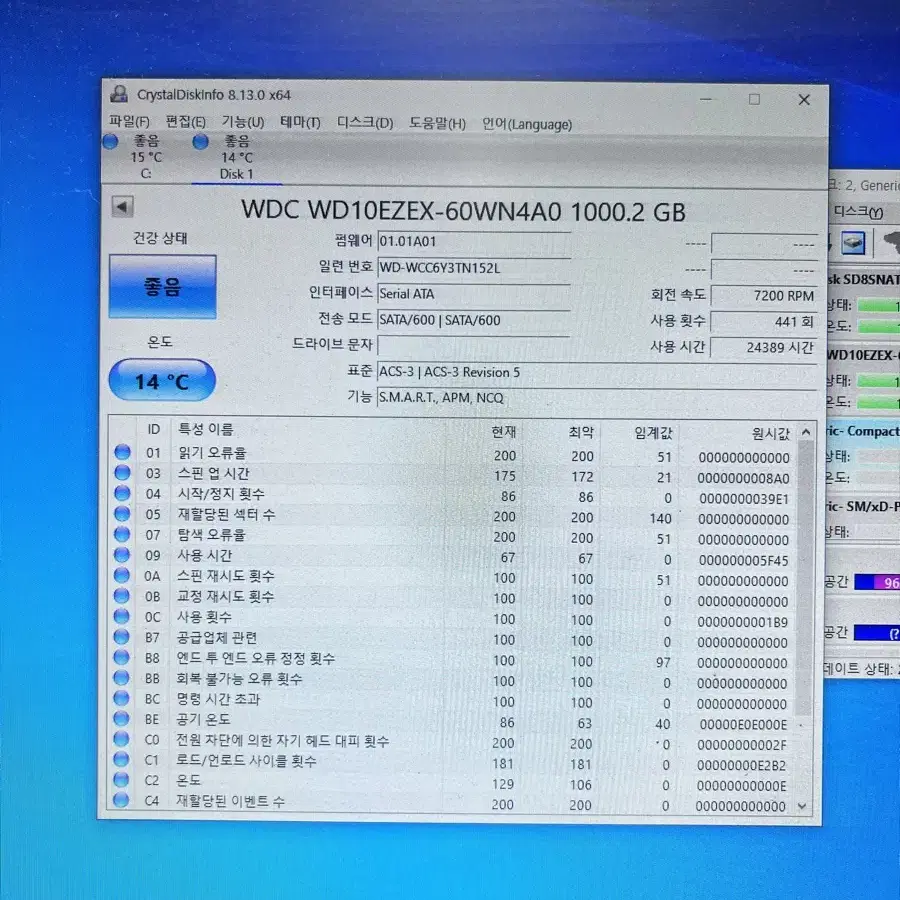Viewport: 900px width, 900px height.
Task: Click the 14 °C temperature button
Action: click(x=162, y=380)
